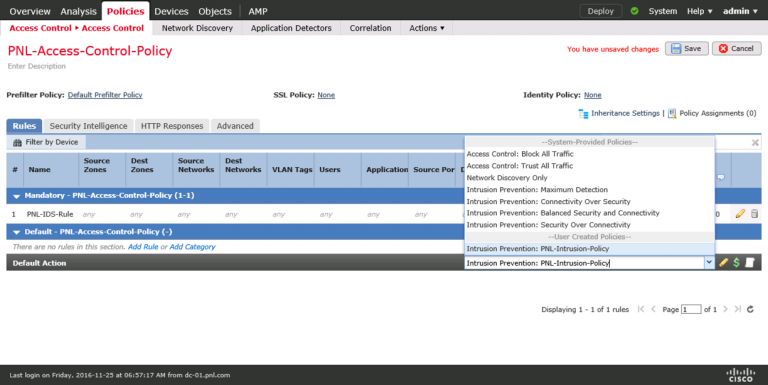Toggle the default action dropdown arrow

[x=709, y=263]
